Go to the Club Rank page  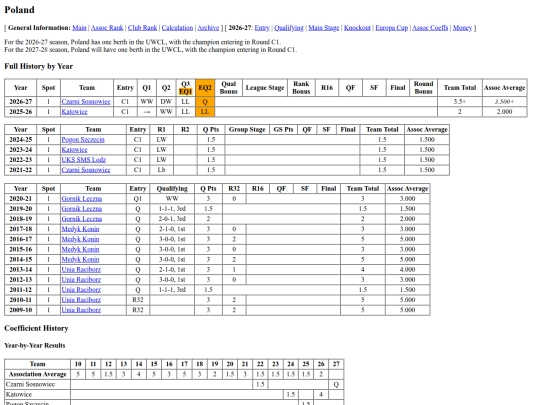pos(142,28)
